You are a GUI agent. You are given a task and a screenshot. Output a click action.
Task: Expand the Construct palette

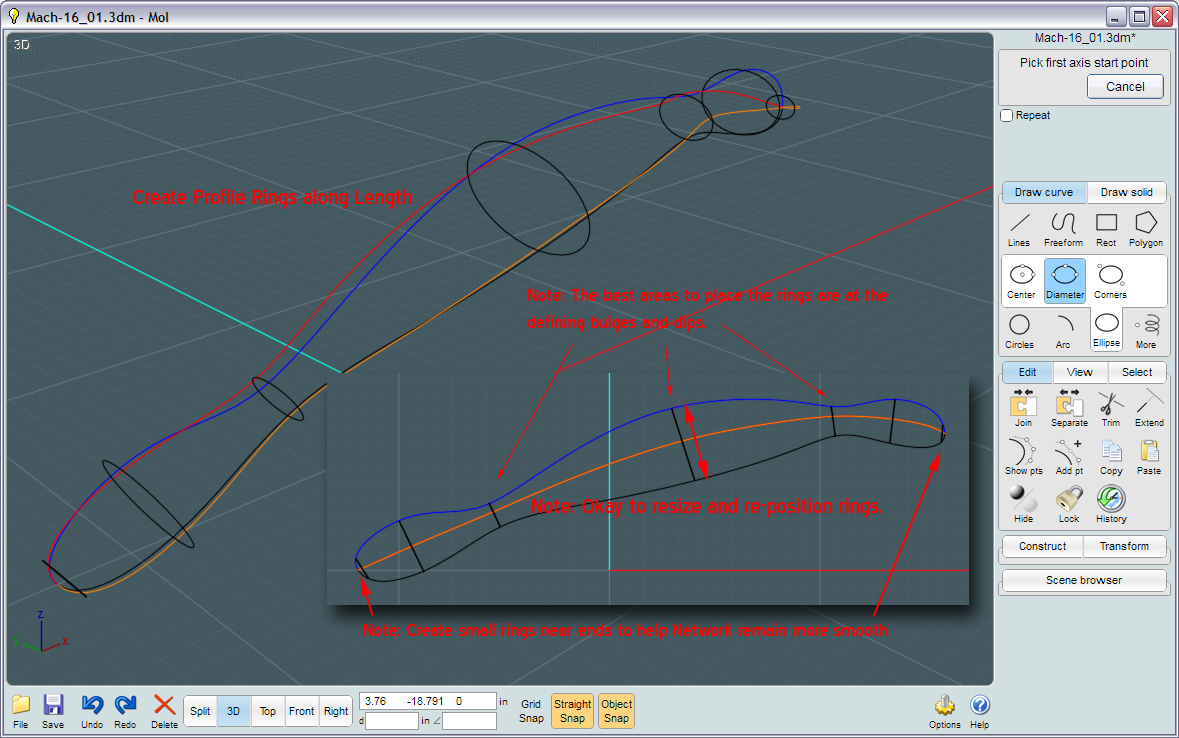click(1042, 546)
